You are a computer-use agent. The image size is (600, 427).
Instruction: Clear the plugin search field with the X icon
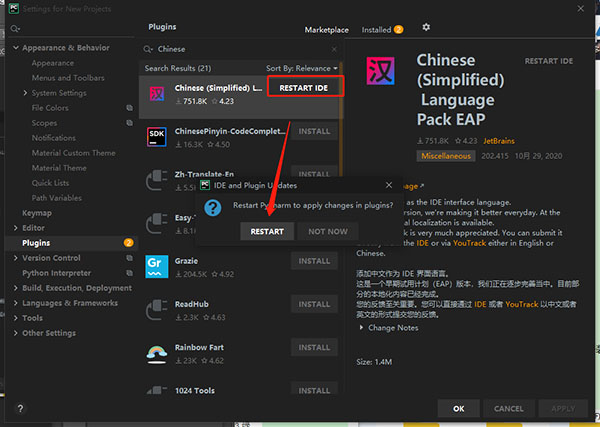[x=334, y=49]
